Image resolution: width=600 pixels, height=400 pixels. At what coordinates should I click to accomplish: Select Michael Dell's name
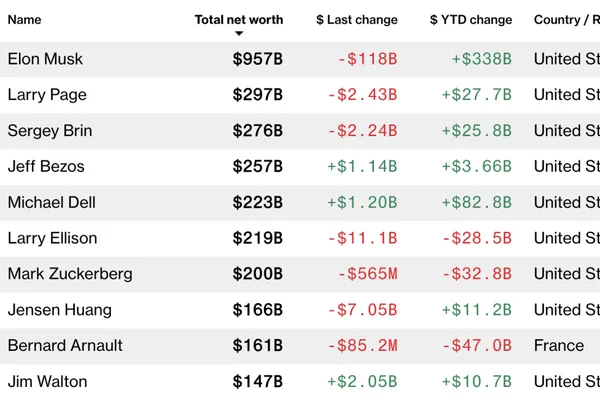tap(52, 202)
